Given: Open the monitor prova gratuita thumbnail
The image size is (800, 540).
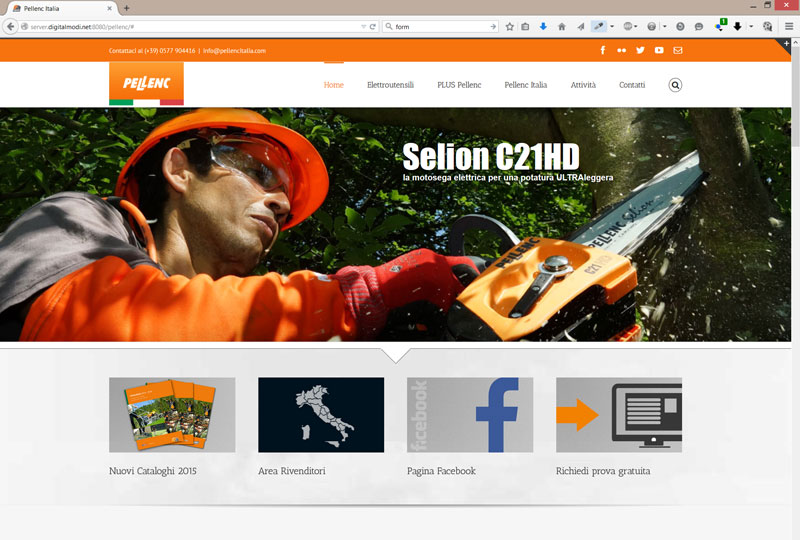Looking at the screenshot, I should point(619,415).
